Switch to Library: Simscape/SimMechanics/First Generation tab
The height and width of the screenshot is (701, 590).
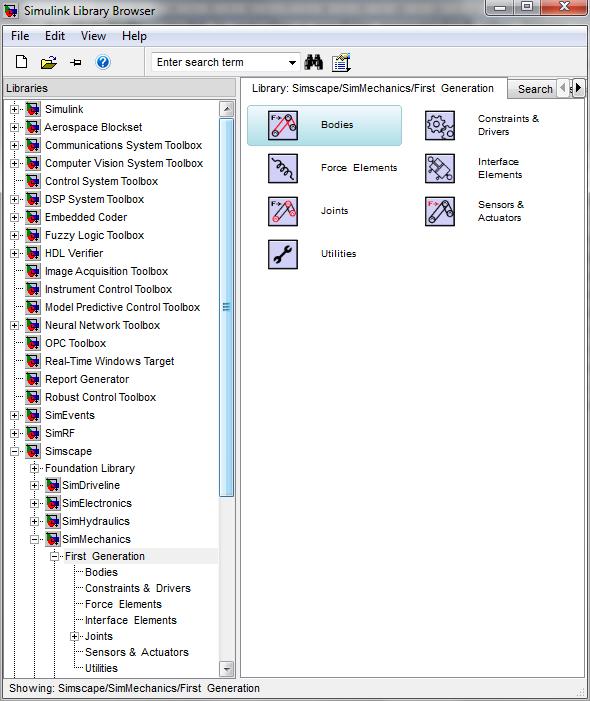(373, 88)
